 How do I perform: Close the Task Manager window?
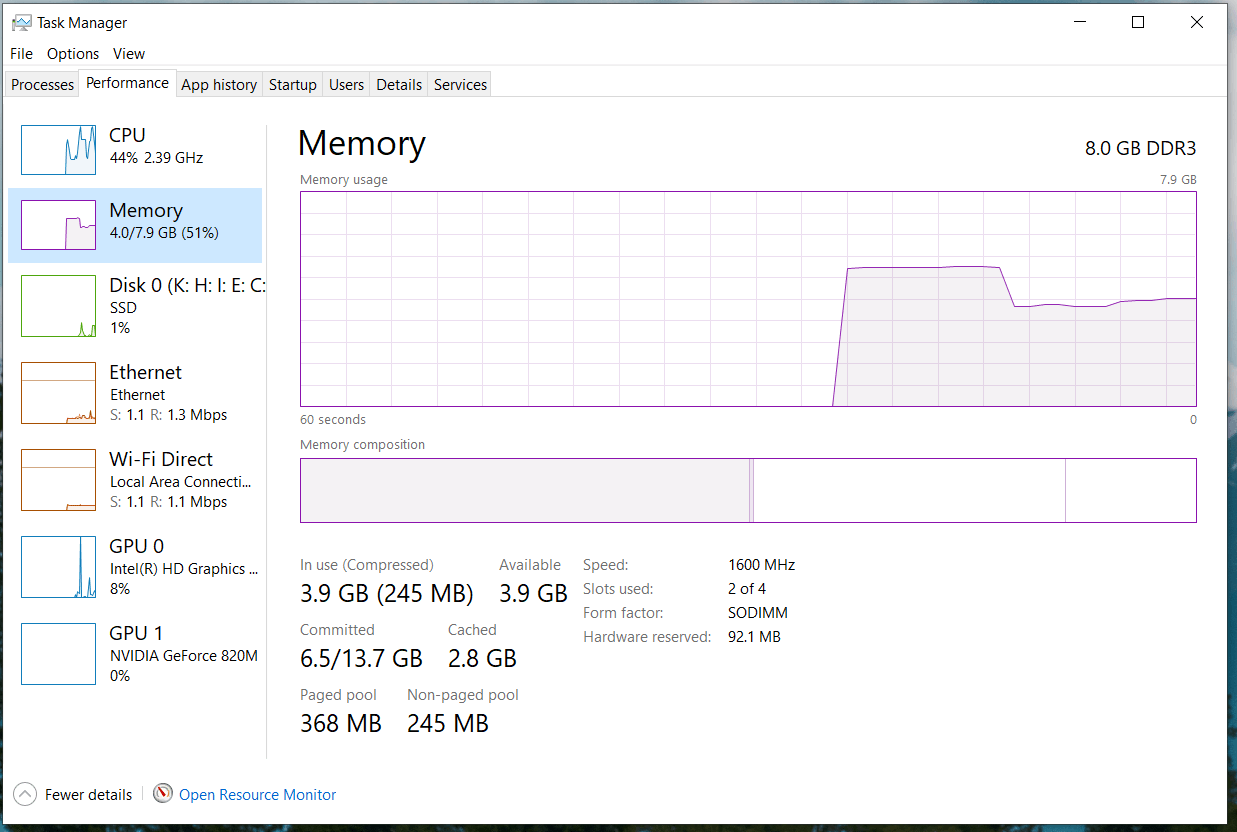(x=1197, y=22)
